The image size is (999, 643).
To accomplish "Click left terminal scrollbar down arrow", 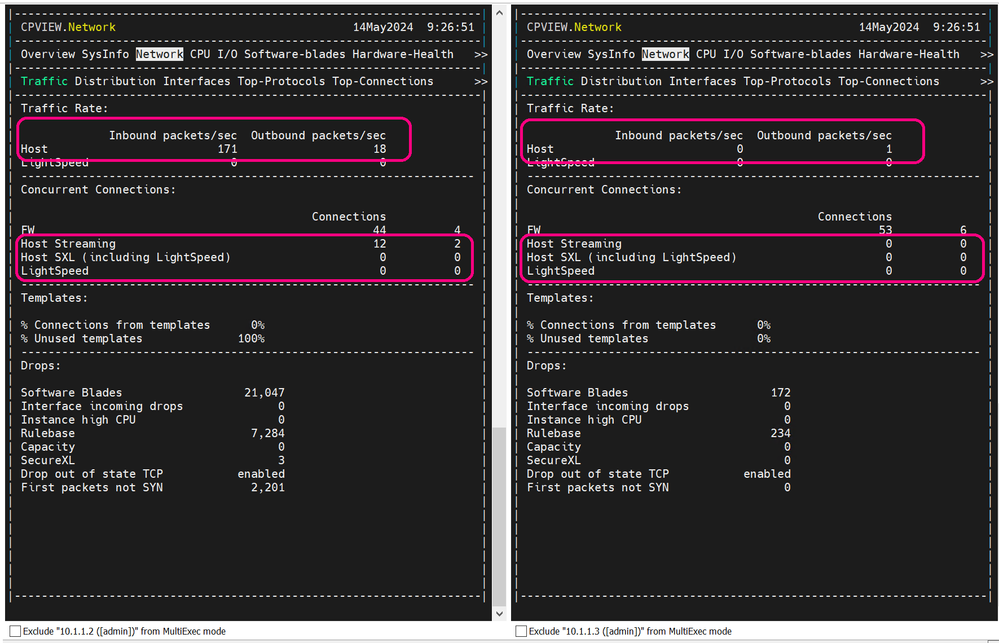I will pos(500,612).
